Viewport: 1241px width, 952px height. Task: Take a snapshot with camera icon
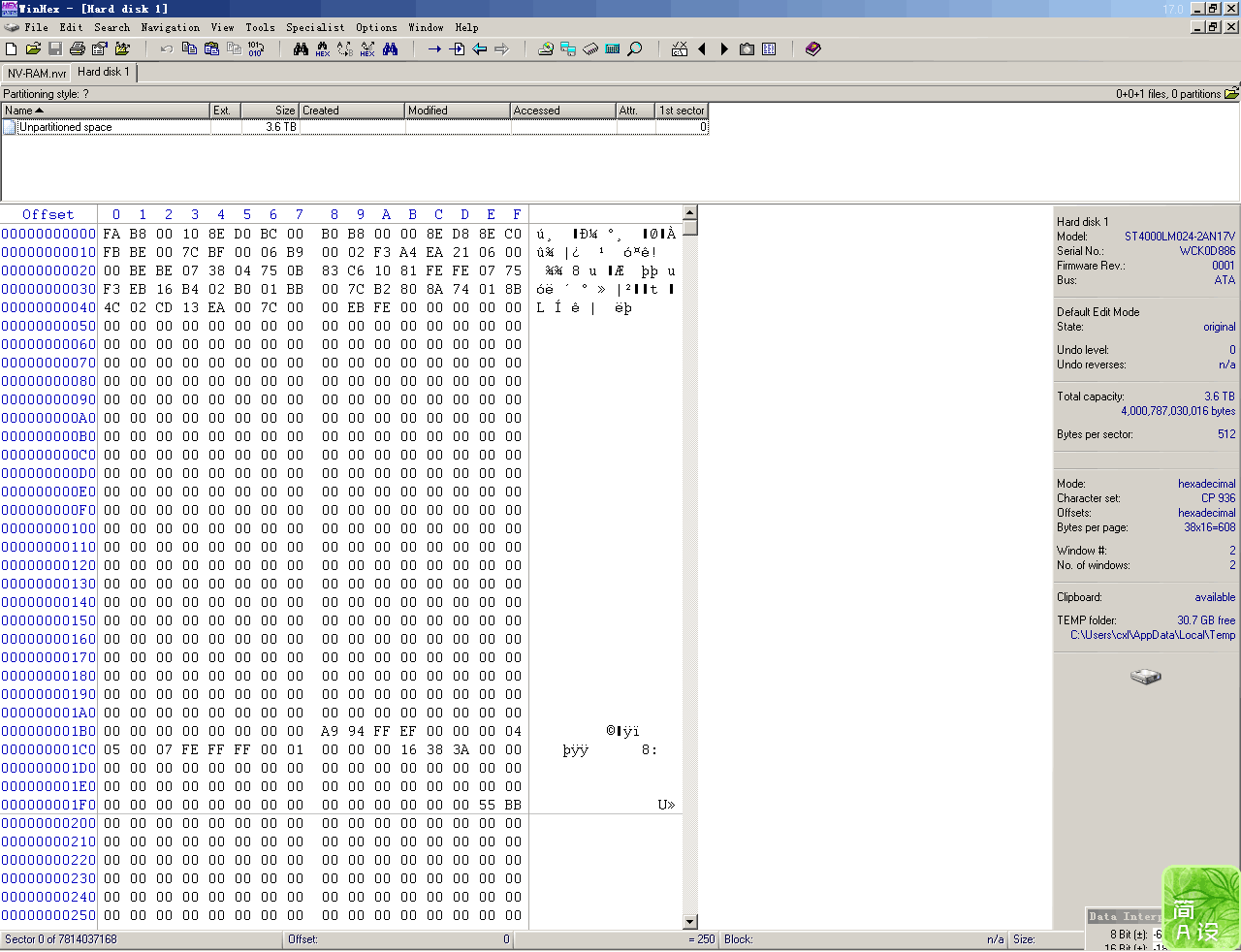coord(747,48)
